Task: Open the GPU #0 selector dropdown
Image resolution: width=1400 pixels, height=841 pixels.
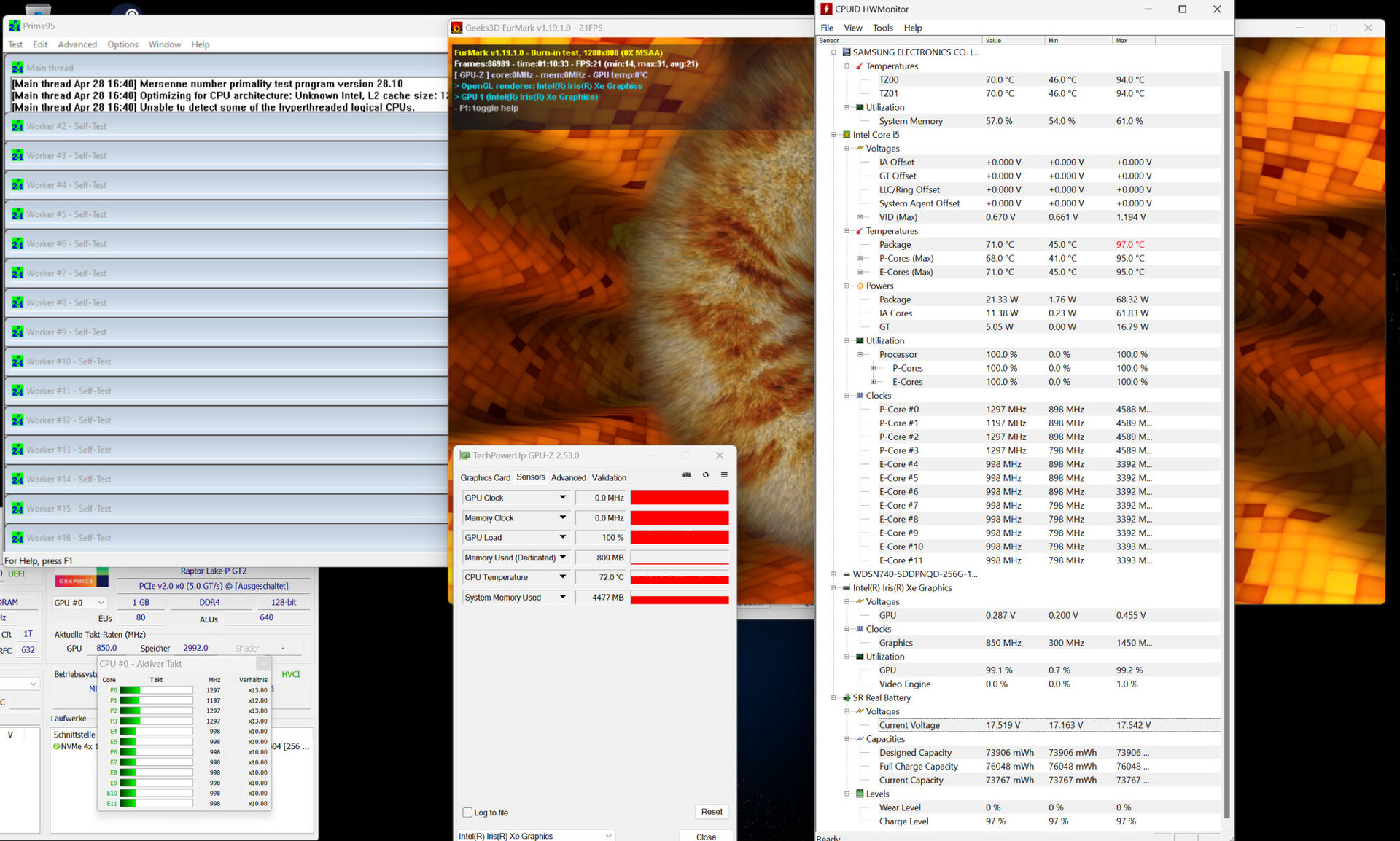Action: (80, 603)
